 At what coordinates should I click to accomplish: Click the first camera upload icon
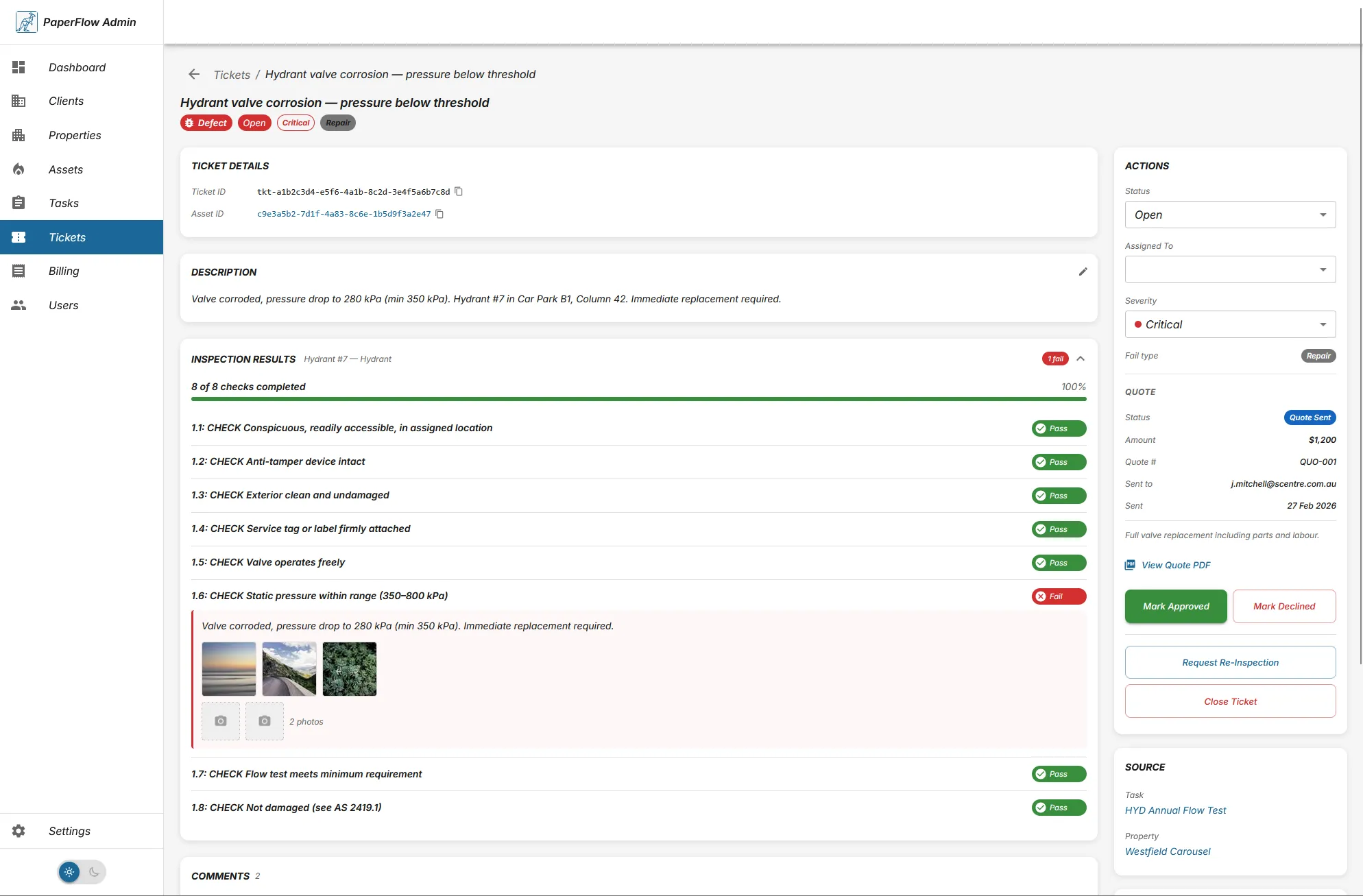pos(220,721)
